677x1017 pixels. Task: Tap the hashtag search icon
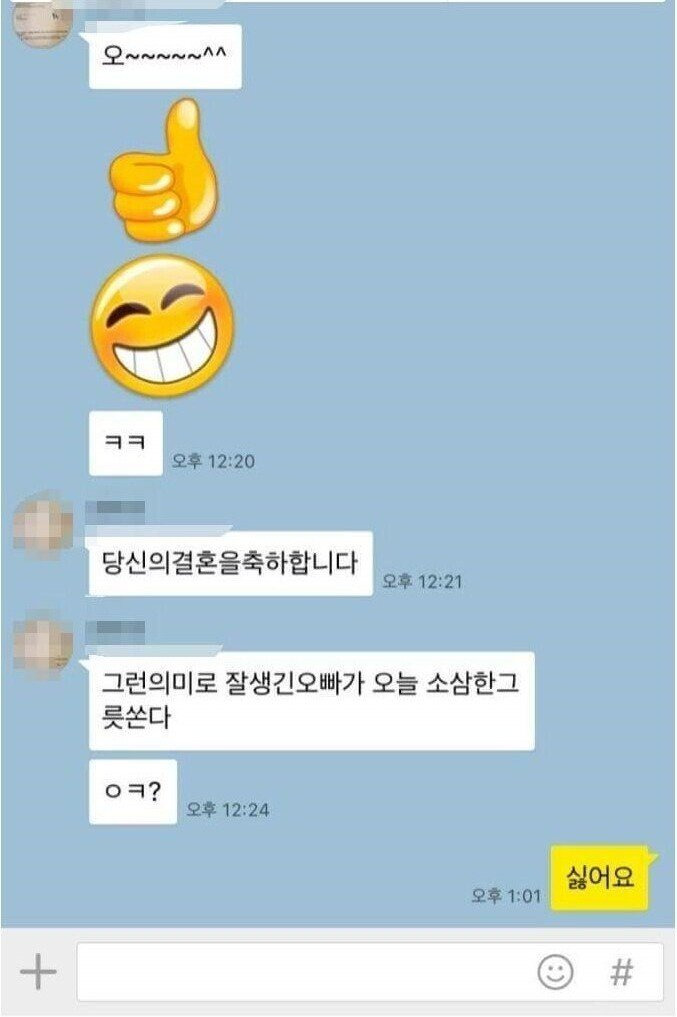[x=621, y=972]
